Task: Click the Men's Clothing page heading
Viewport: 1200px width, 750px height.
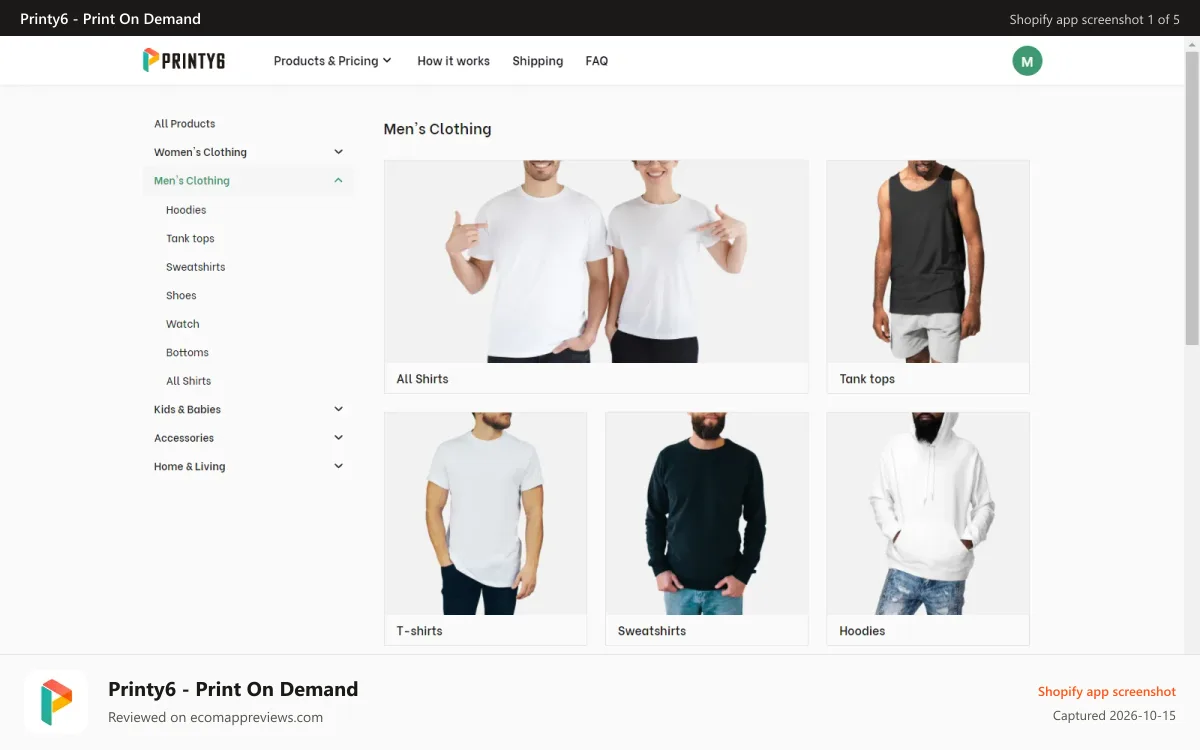Action: pyautogui.click(x=437, y=129)
